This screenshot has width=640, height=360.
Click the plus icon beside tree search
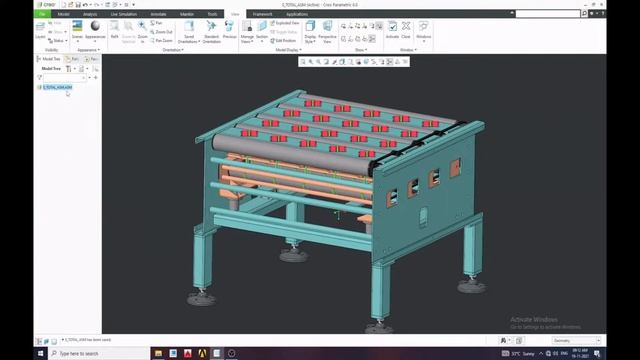click(96, 78)
